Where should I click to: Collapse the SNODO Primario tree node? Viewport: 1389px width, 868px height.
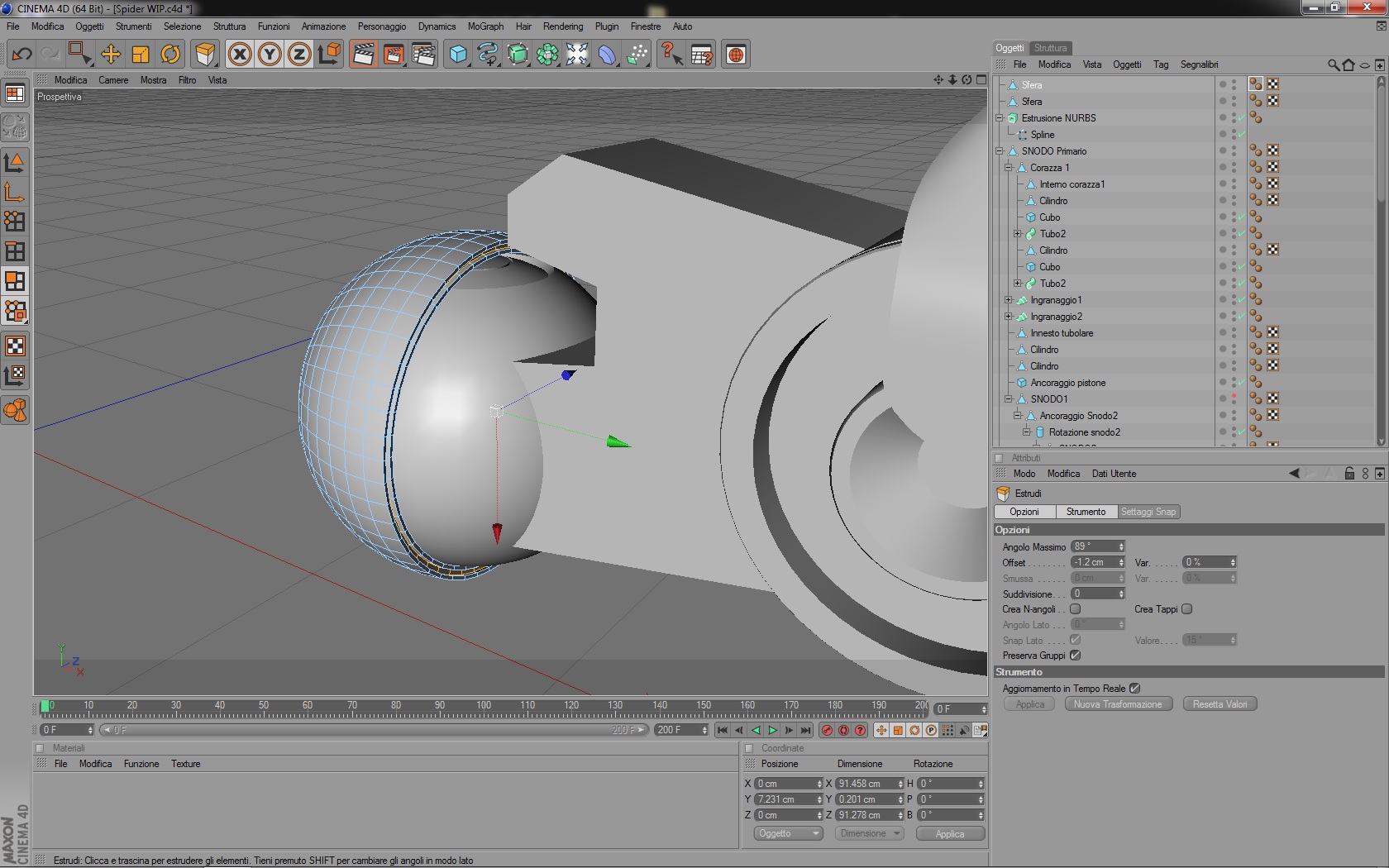tap(1000, 151)
